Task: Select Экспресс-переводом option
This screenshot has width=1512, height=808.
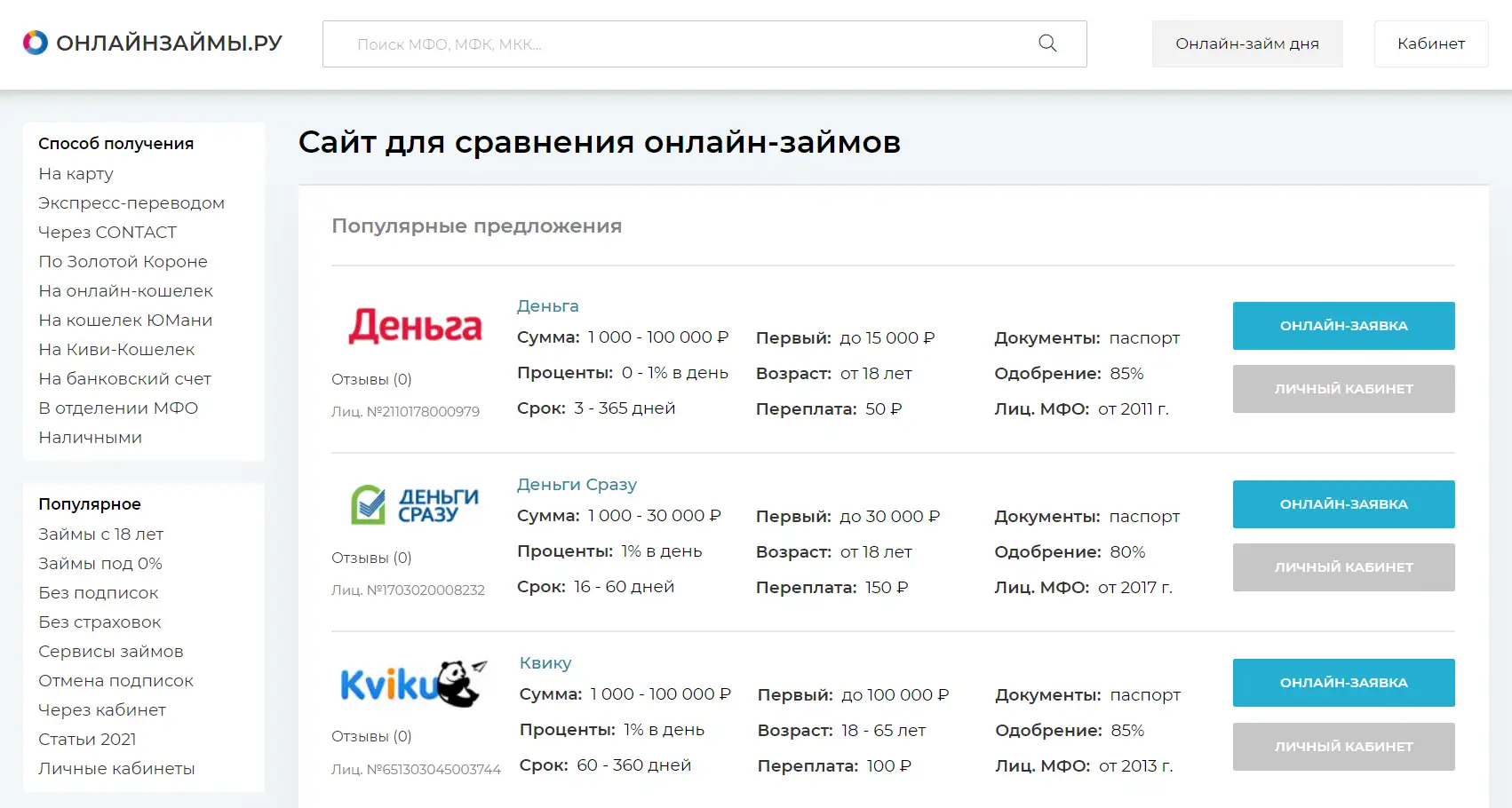Action: tap(131, 203)
